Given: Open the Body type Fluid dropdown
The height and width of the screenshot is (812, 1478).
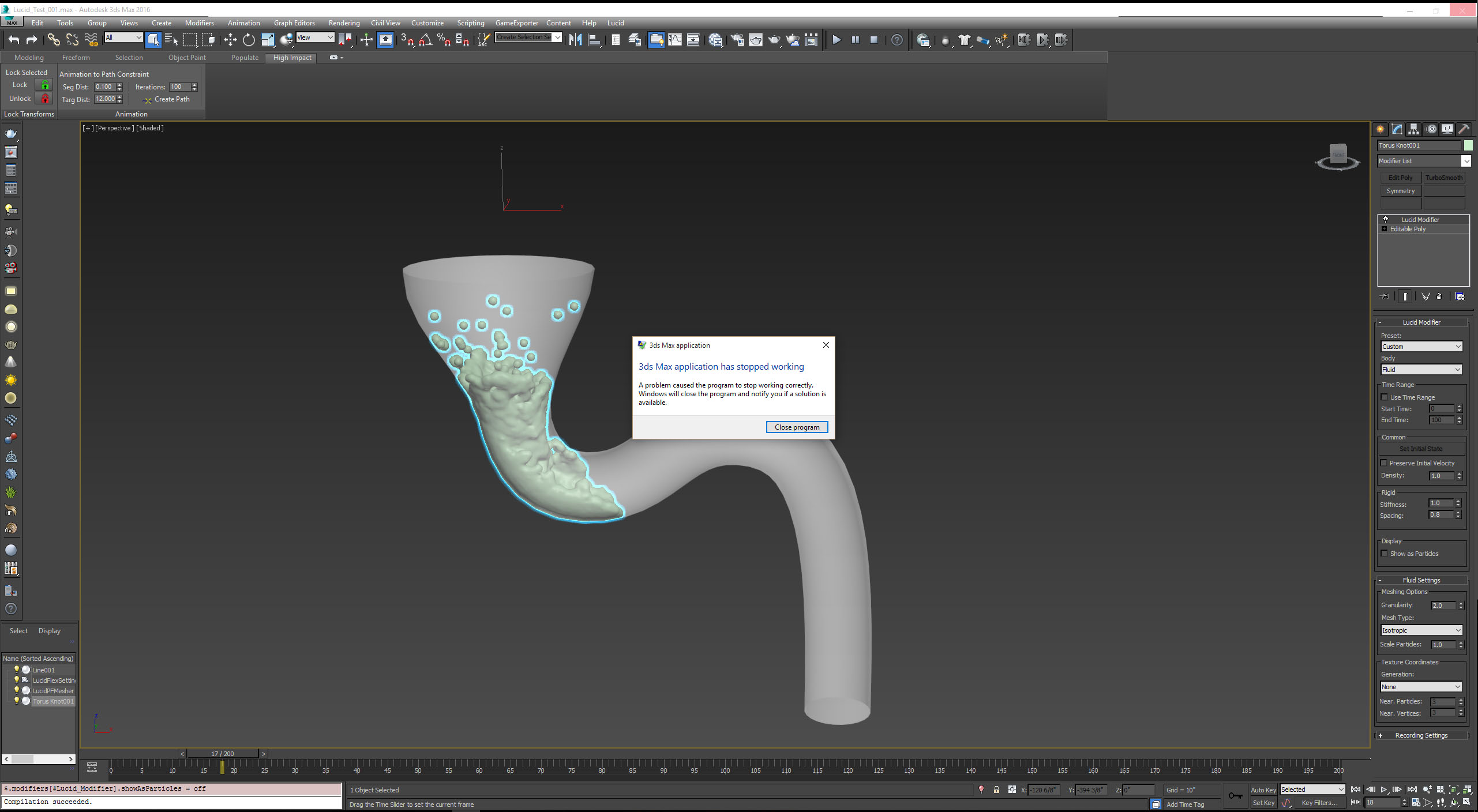Looking at the screenshot, I should click(1421, 370).
